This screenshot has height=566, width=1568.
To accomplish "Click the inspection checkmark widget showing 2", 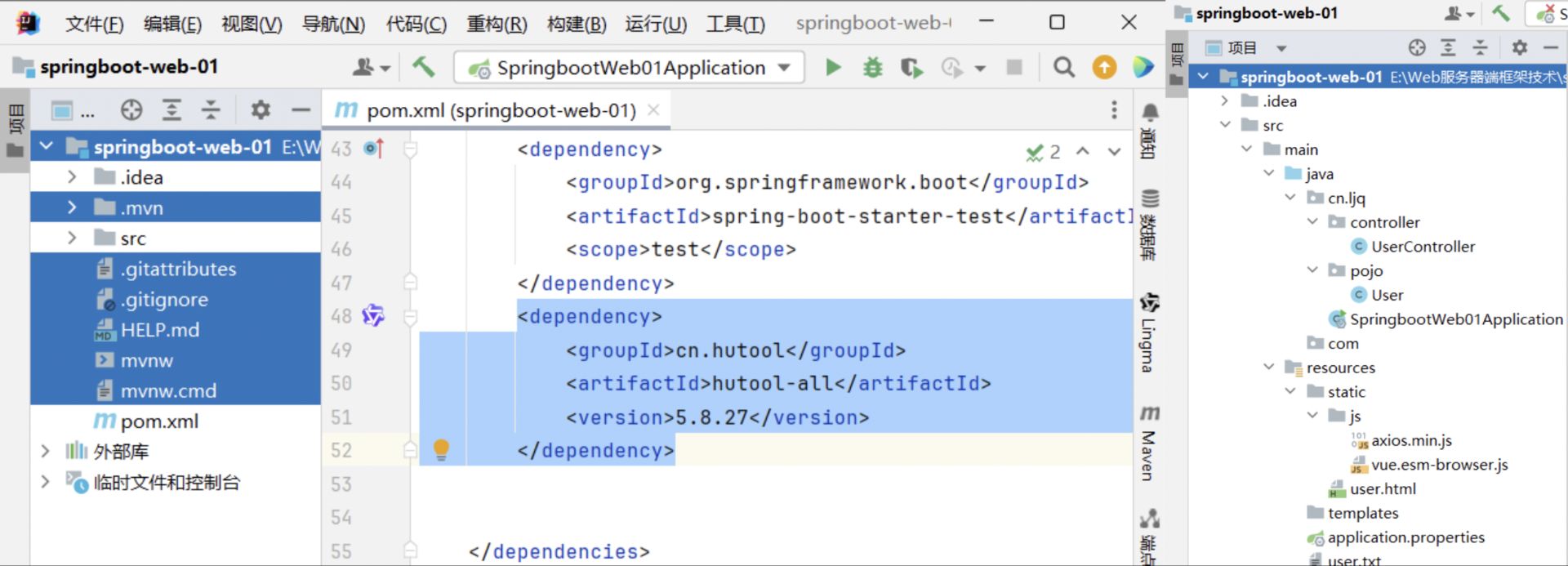I will (x=1043, y=152).
